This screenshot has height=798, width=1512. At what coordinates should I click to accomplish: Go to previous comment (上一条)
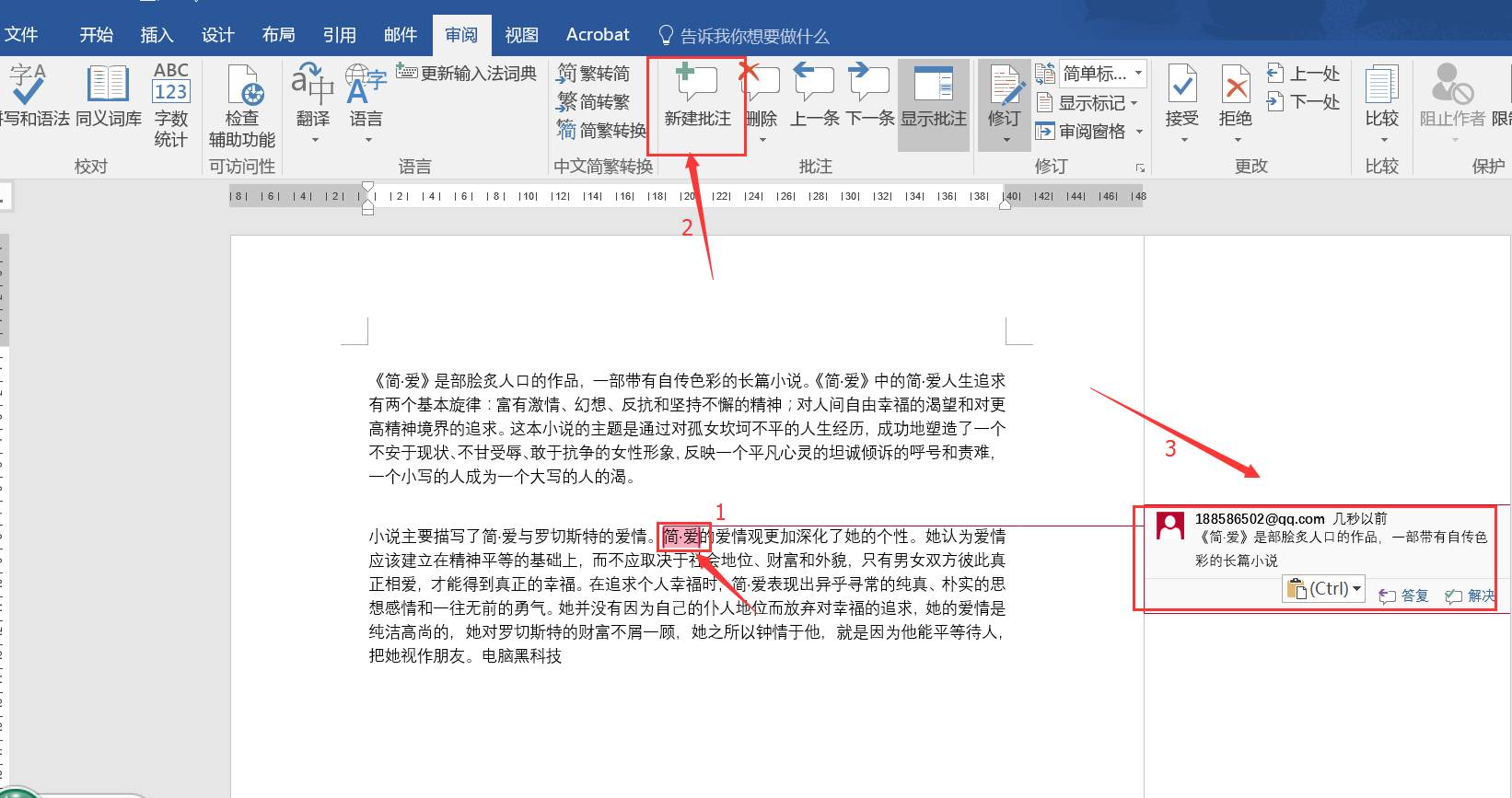tap(815, 96)
